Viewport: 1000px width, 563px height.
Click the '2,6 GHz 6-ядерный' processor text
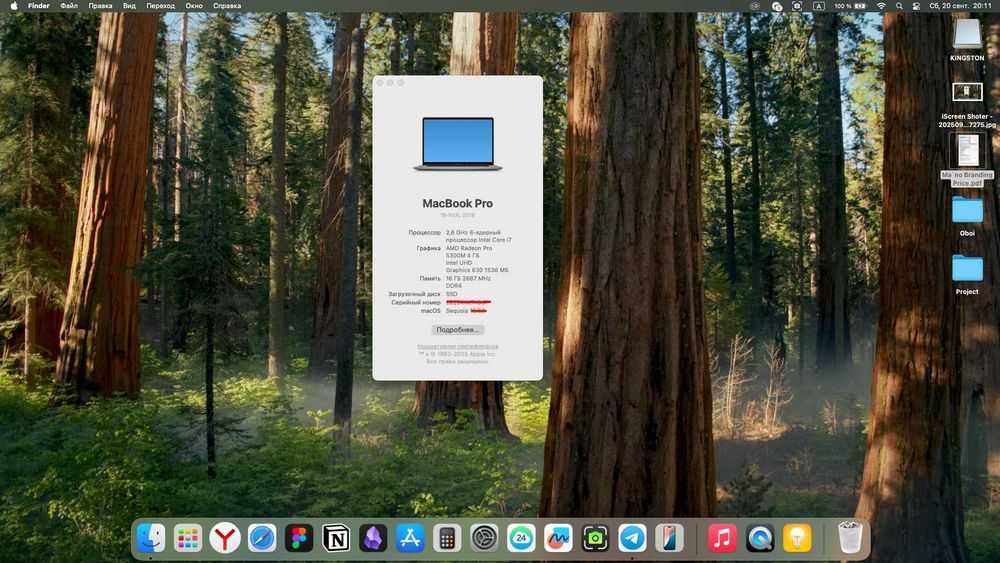(x=473, y=233)
